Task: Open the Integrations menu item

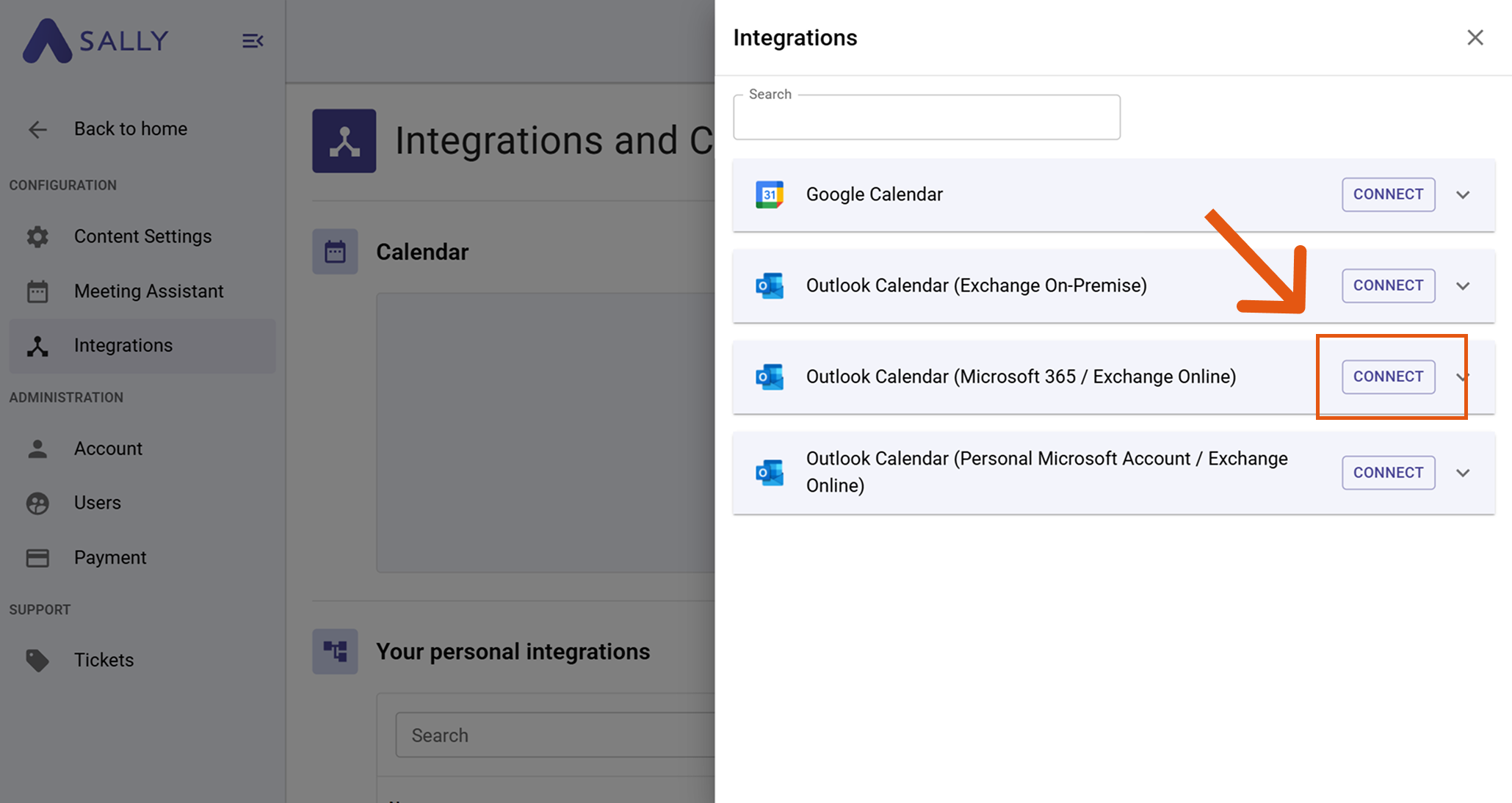Action: point(123,346)
